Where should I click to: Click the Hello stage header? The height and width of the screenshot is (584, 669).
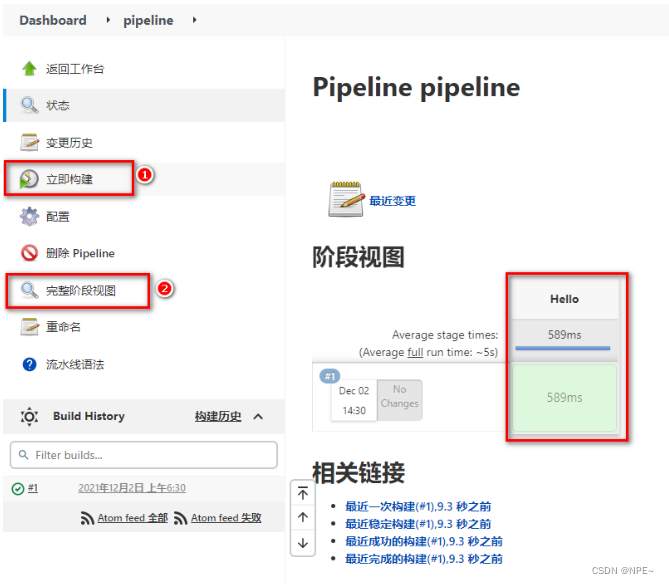pos(564,299)
